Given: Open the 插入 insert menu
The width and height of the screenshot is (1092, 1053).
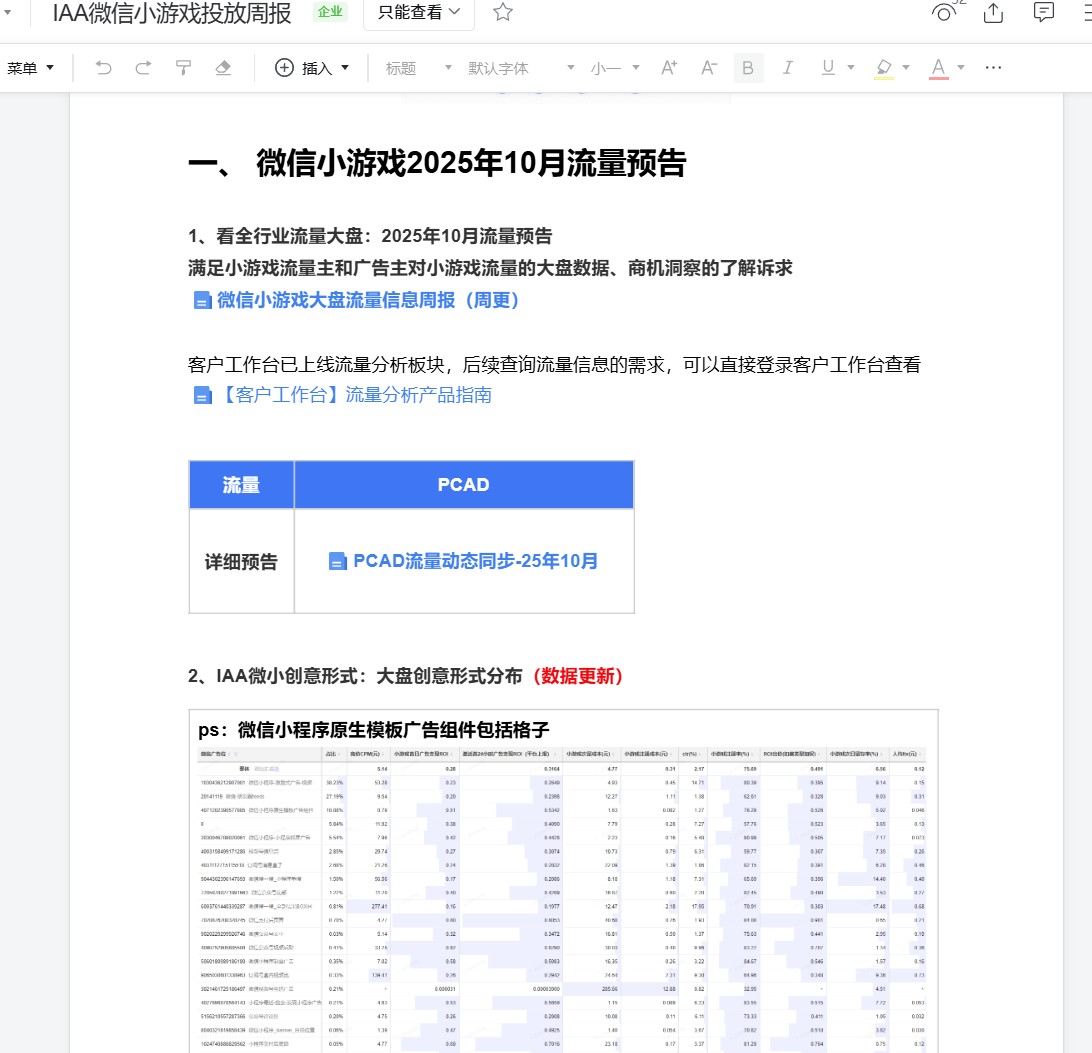Looking at the screenshot, I should [x=312, y=68].
